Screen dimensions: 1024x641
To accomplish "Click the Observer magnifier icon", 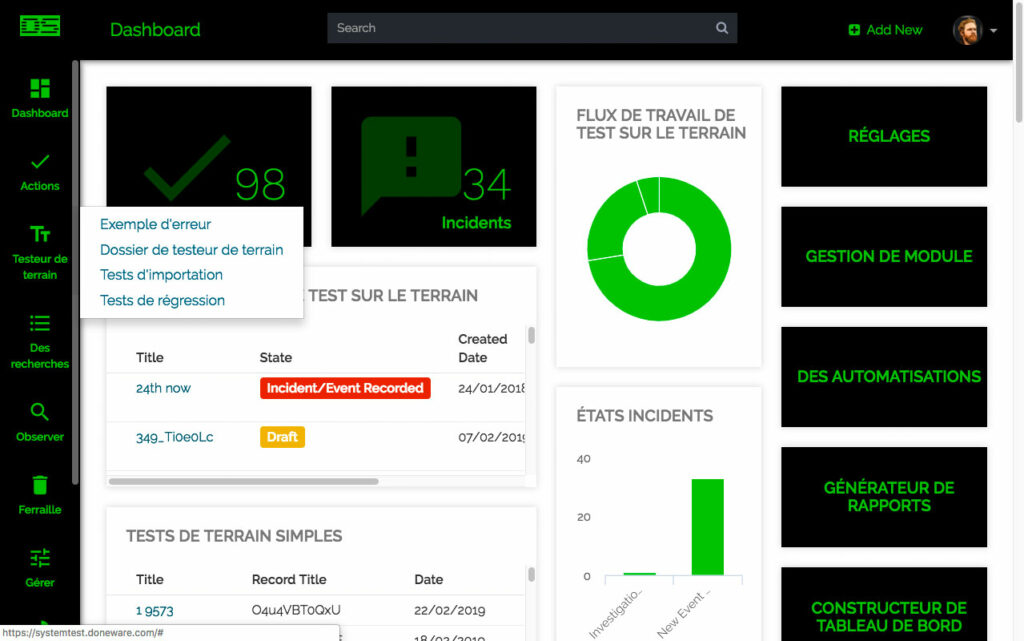I will click(x=40, y=412).
